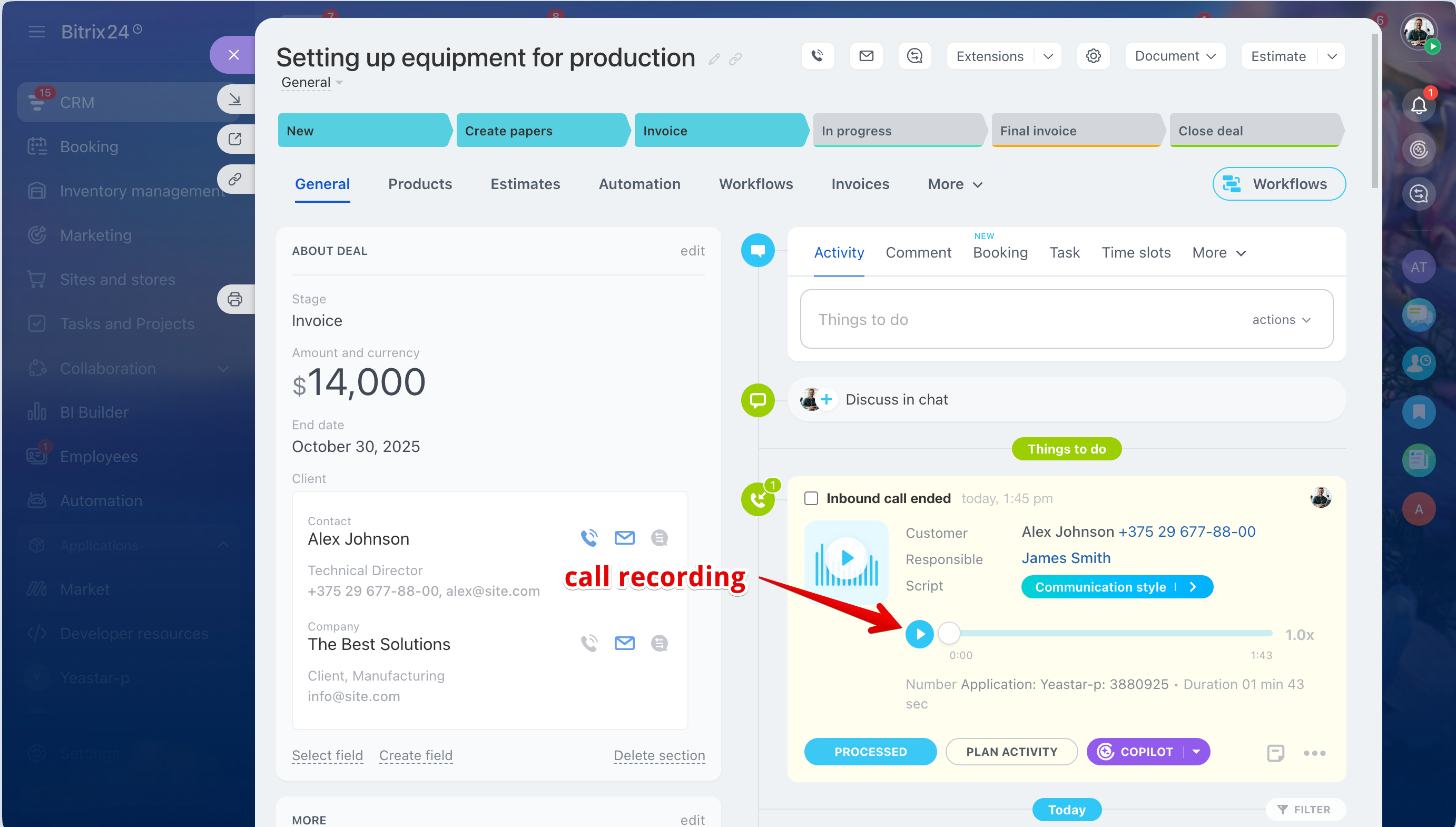Open the Comment tab in timeline

(918, 253)
